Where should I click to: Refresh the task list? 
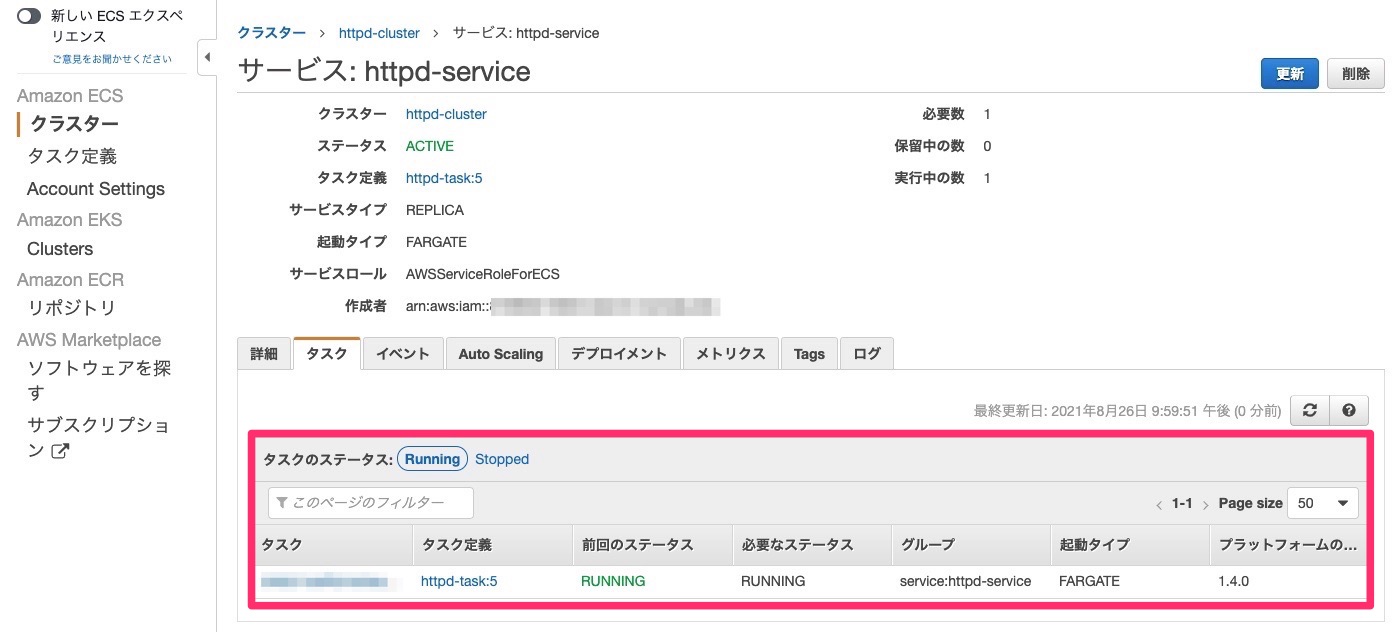point(1310,410)
